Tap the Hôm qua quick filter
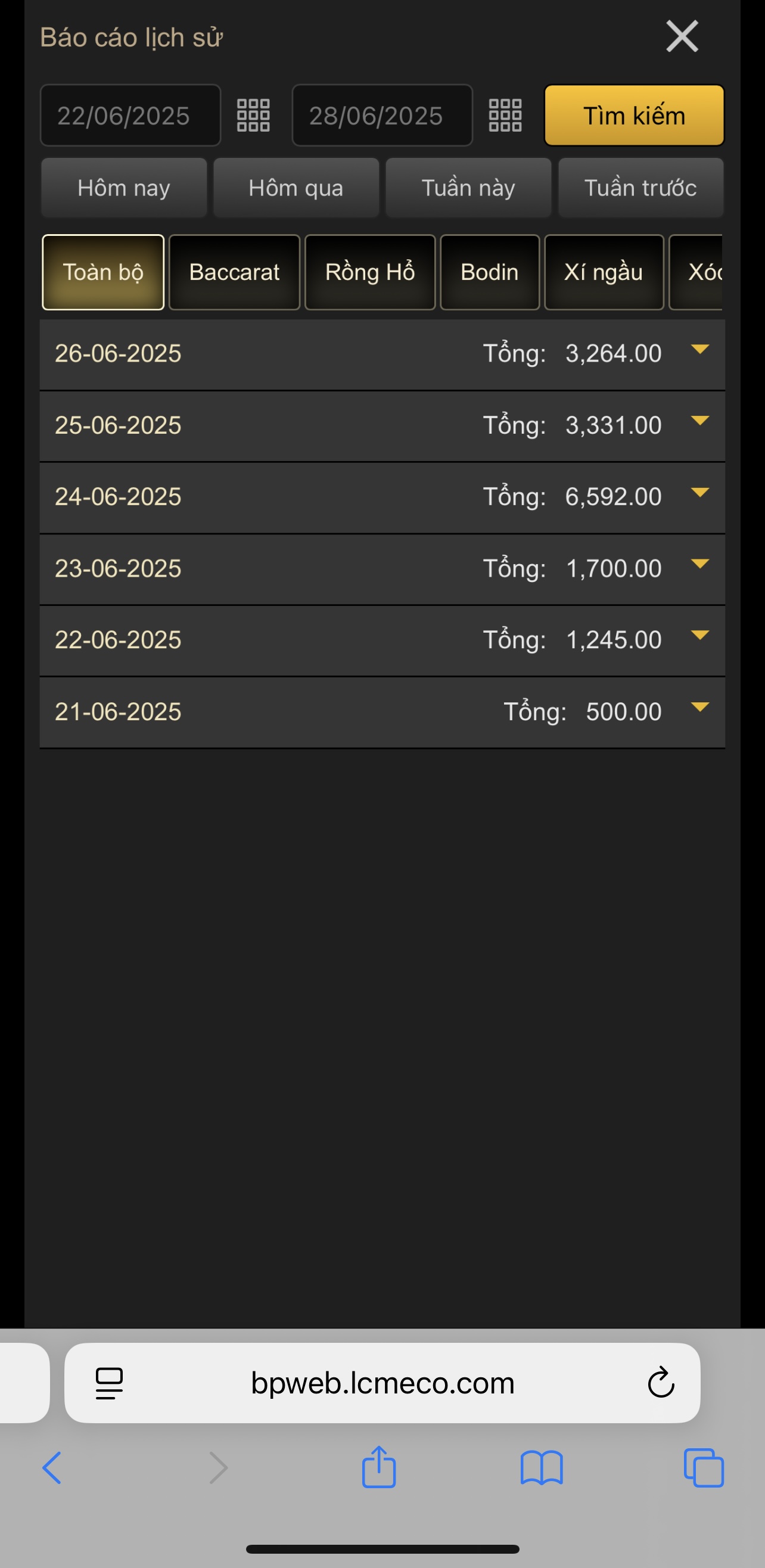Screen dimensions: 765x1568 [296, 188]
